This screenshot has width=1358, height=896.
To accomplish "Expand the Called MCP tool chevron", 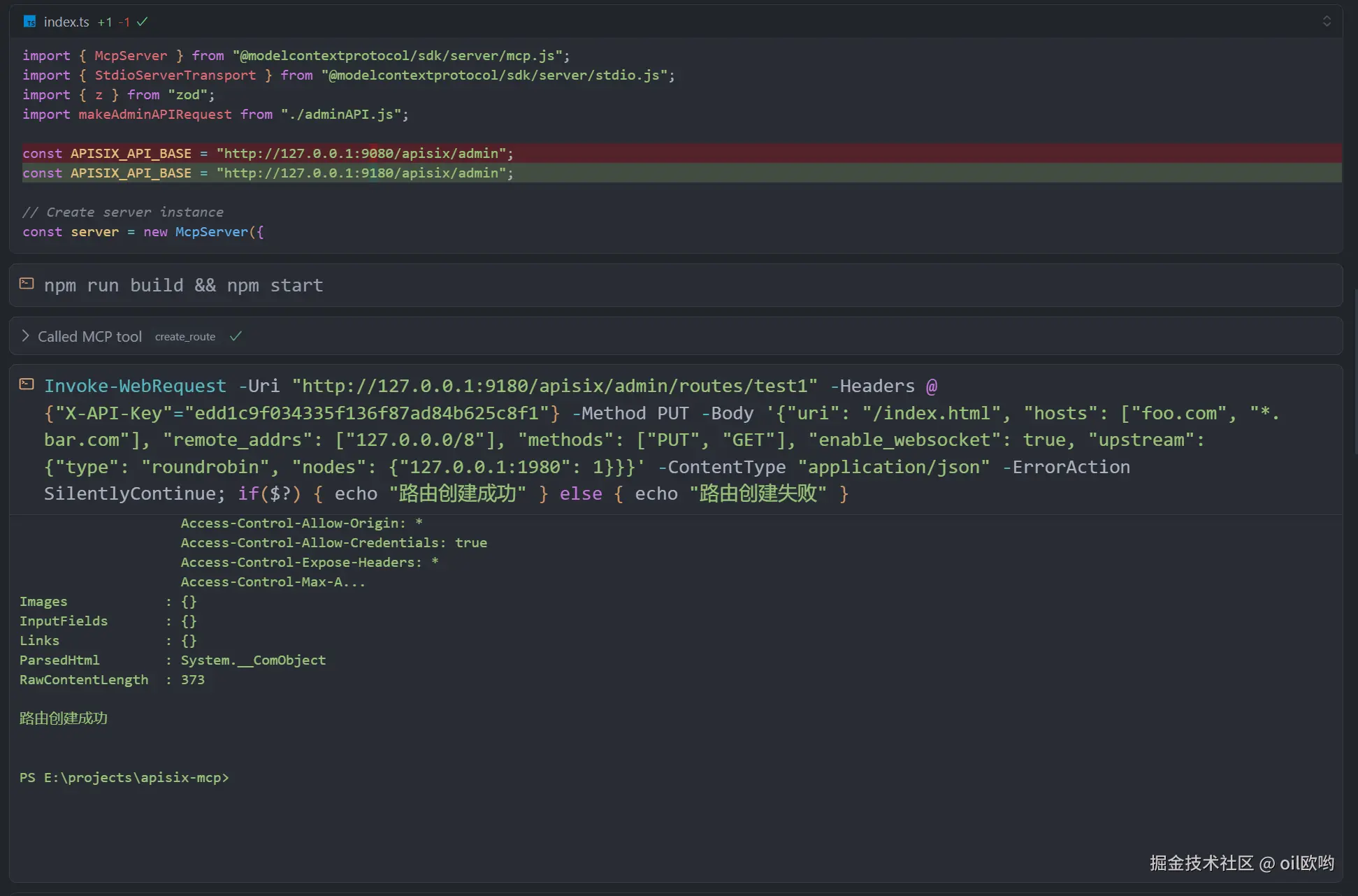I will coord(25,336).
